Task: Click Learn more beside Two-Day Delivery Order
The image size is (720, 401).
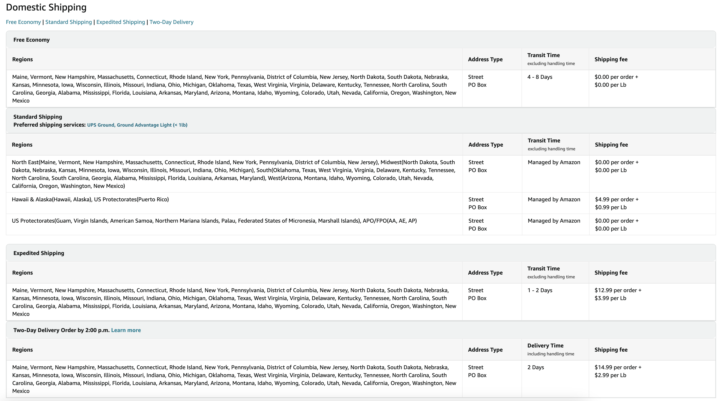Action: (x=126, y=329)
